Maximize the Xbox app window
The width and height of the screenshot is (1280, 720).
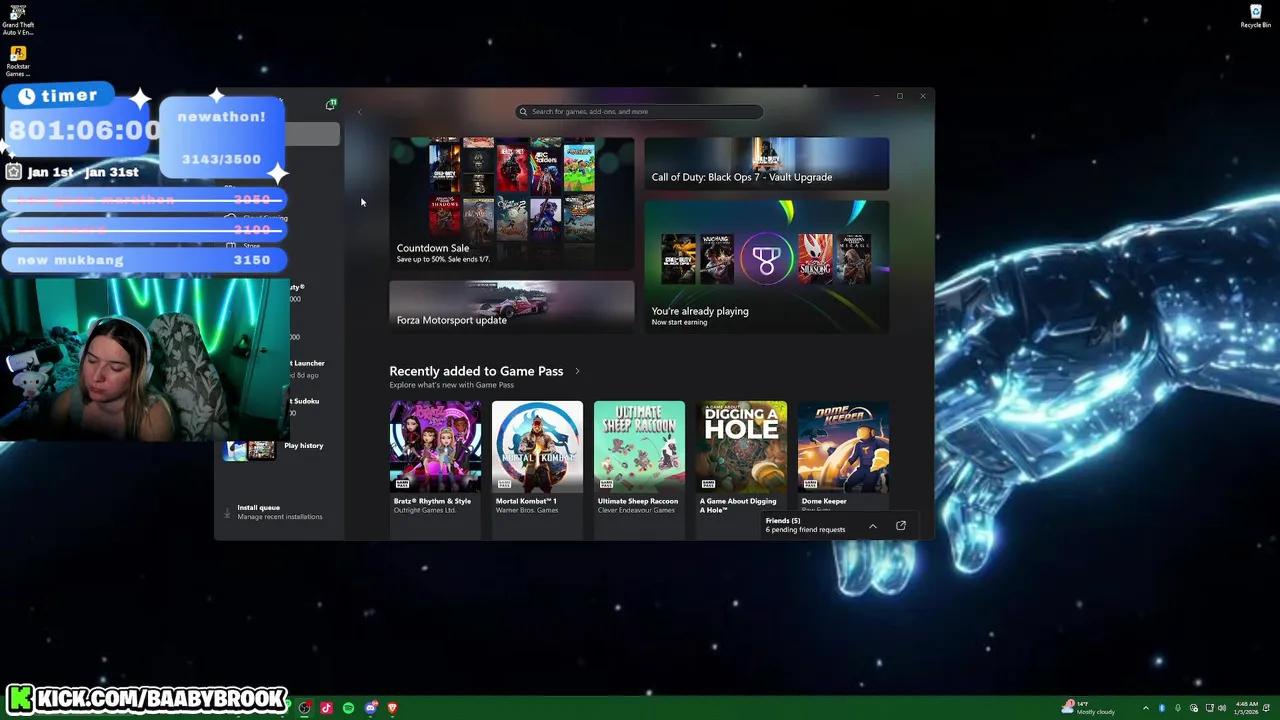point(899,96)
